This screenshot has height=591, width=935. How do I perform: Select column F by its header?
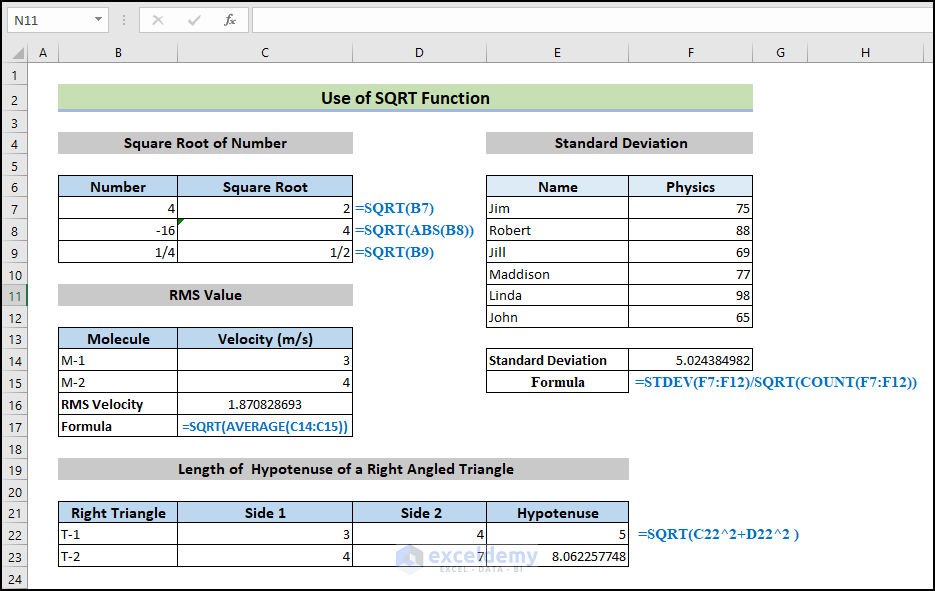pyautogui.click(x=690, y=52)
